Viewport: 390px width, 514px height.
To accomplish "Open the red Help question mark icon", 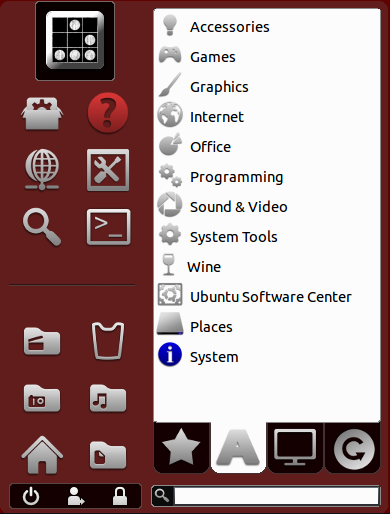I will click(x=108, y=113).
